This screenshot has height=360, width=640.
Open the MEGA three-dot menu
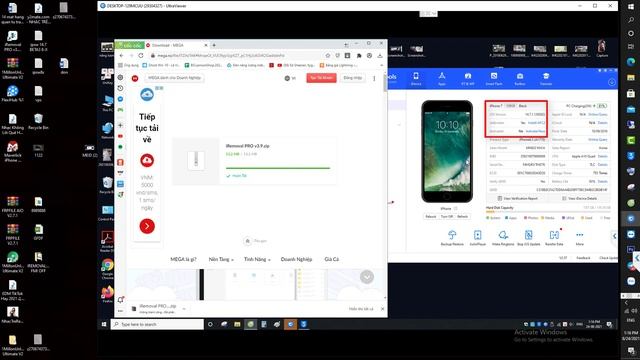(374, 78)
